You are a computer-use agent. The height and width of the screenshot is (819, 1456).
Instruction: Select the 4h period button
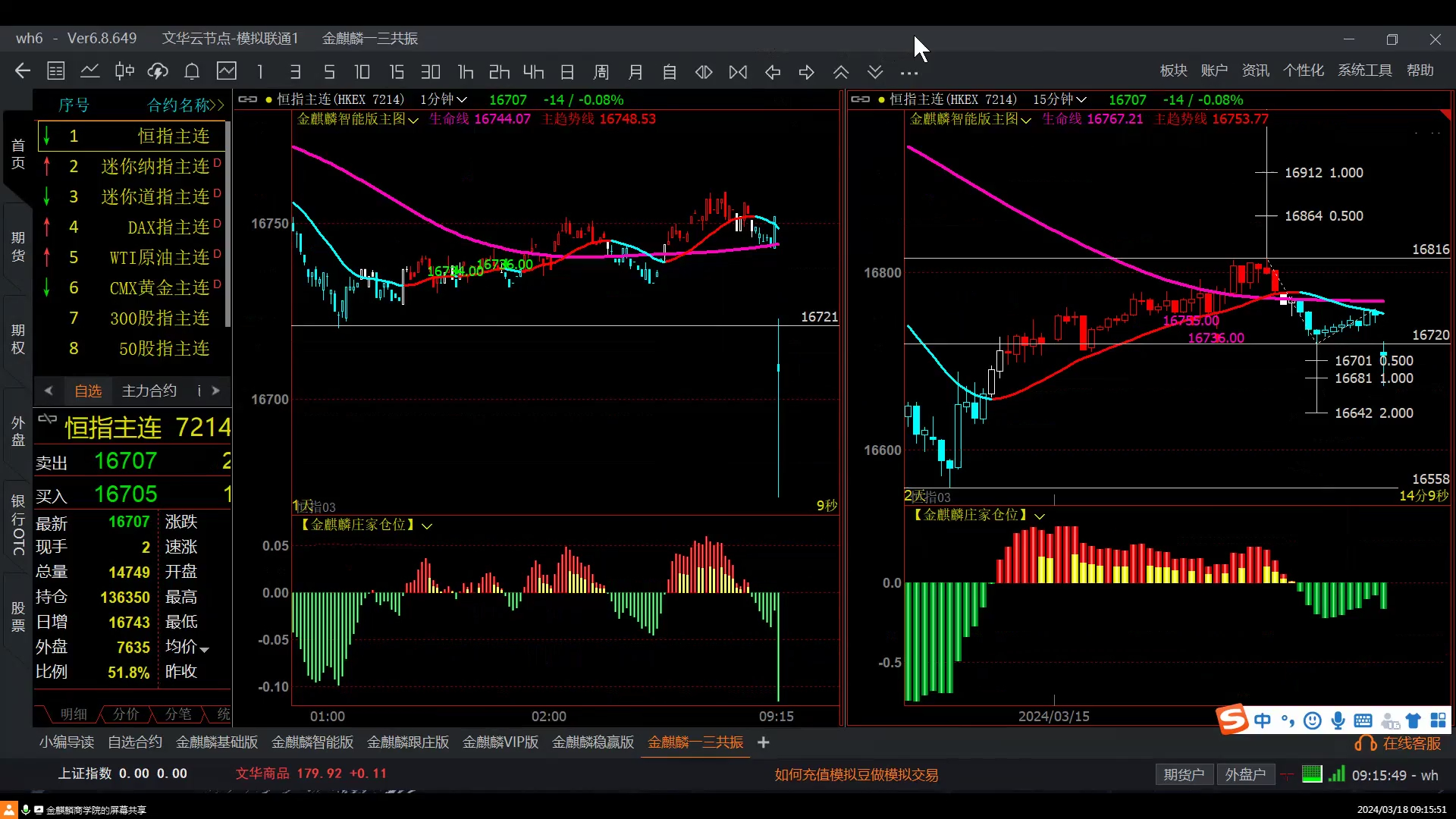[534, 71]
